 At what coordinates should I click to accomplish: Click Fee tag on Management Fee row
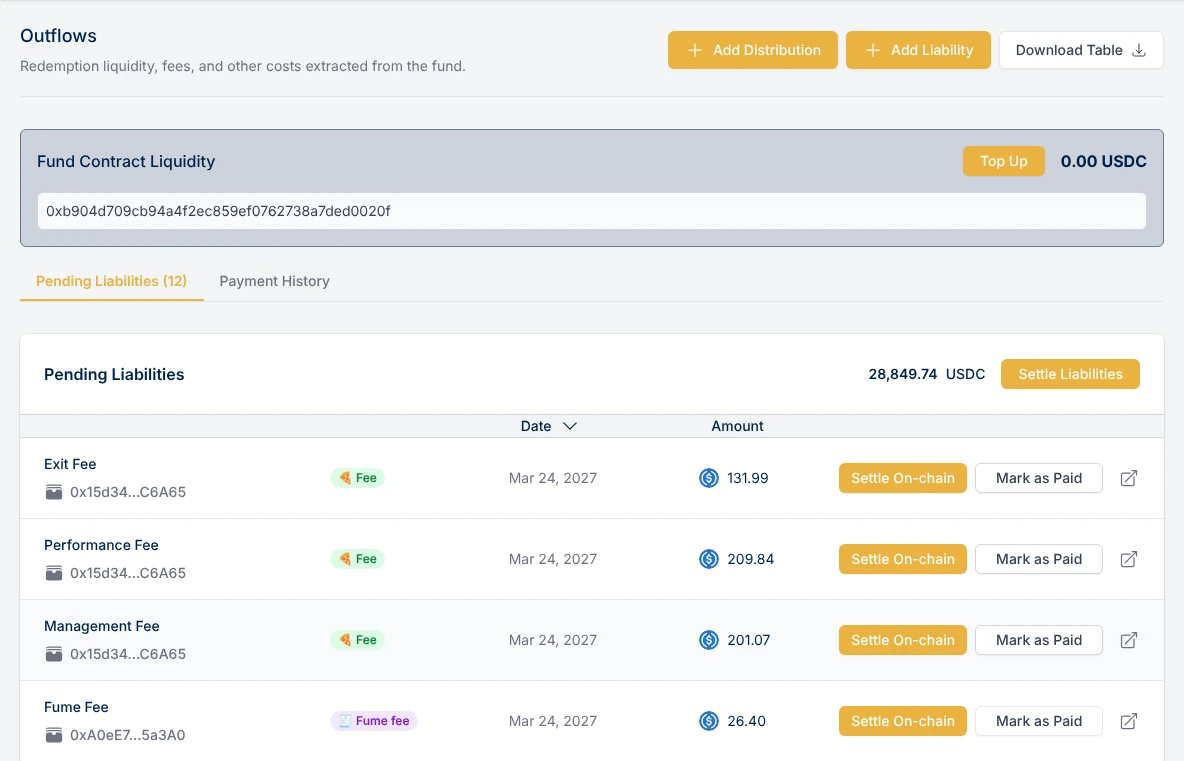tap(357, 640)
